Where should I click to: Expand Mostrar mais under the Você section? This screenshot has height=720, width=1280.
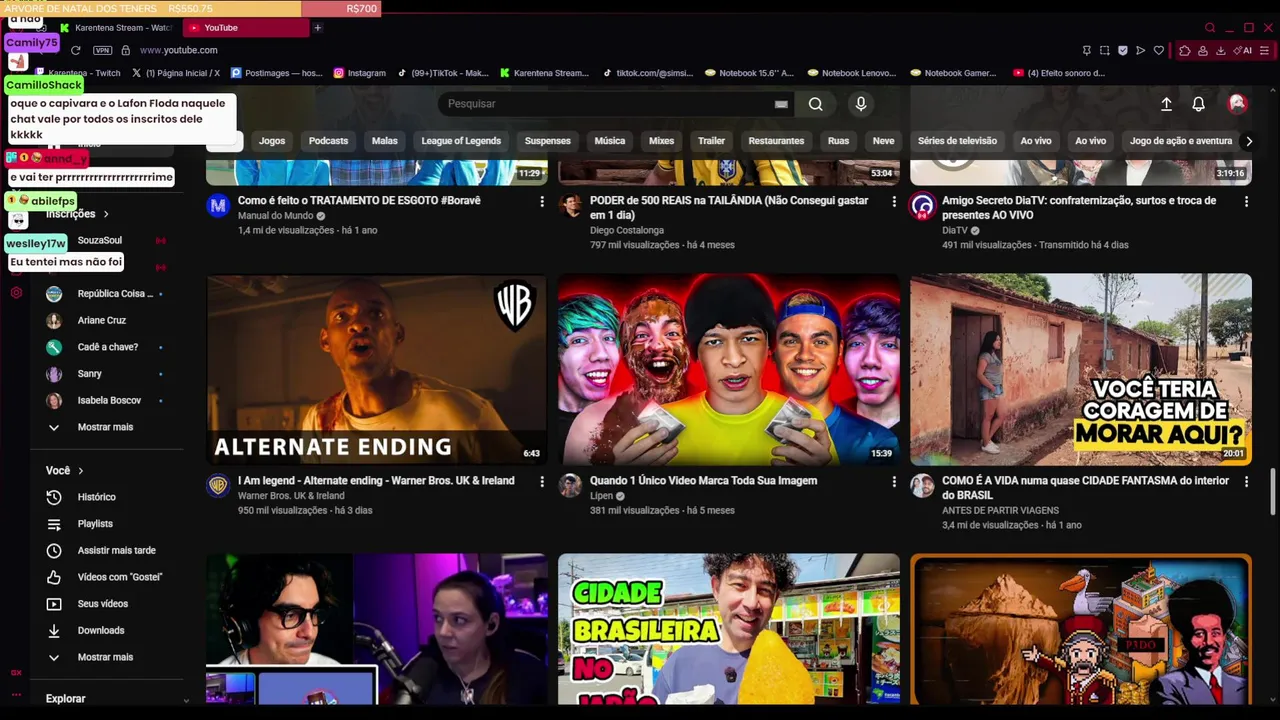coord(105,657)
